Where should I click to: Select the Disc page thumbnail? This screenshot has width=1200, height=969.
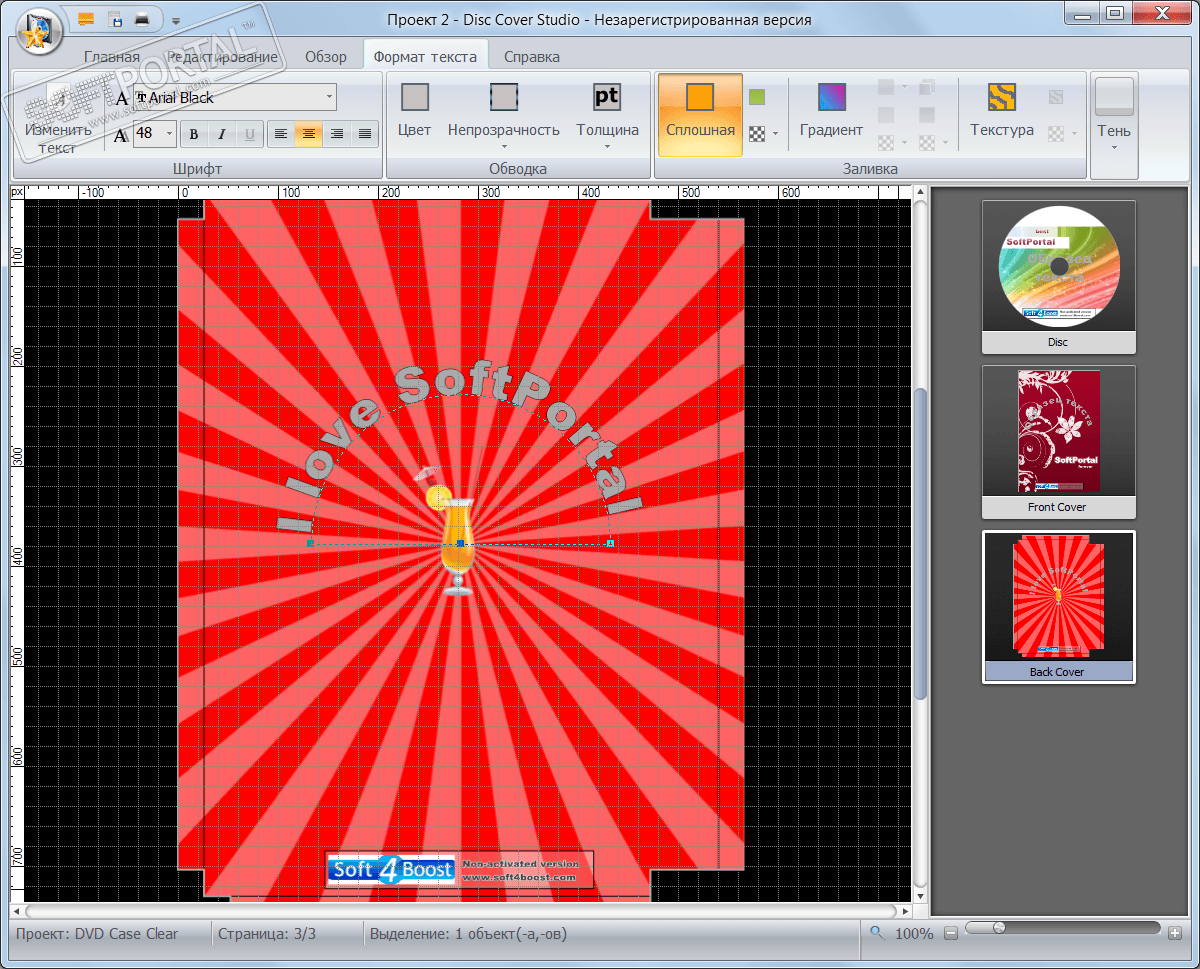[1058, 277]
